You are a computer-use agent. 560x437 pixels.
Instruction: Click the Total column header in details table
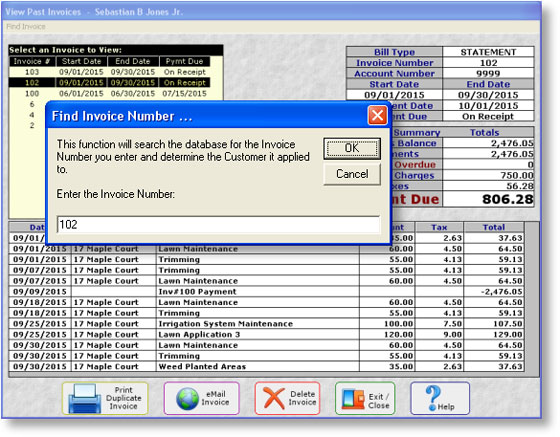coord(494,227)
